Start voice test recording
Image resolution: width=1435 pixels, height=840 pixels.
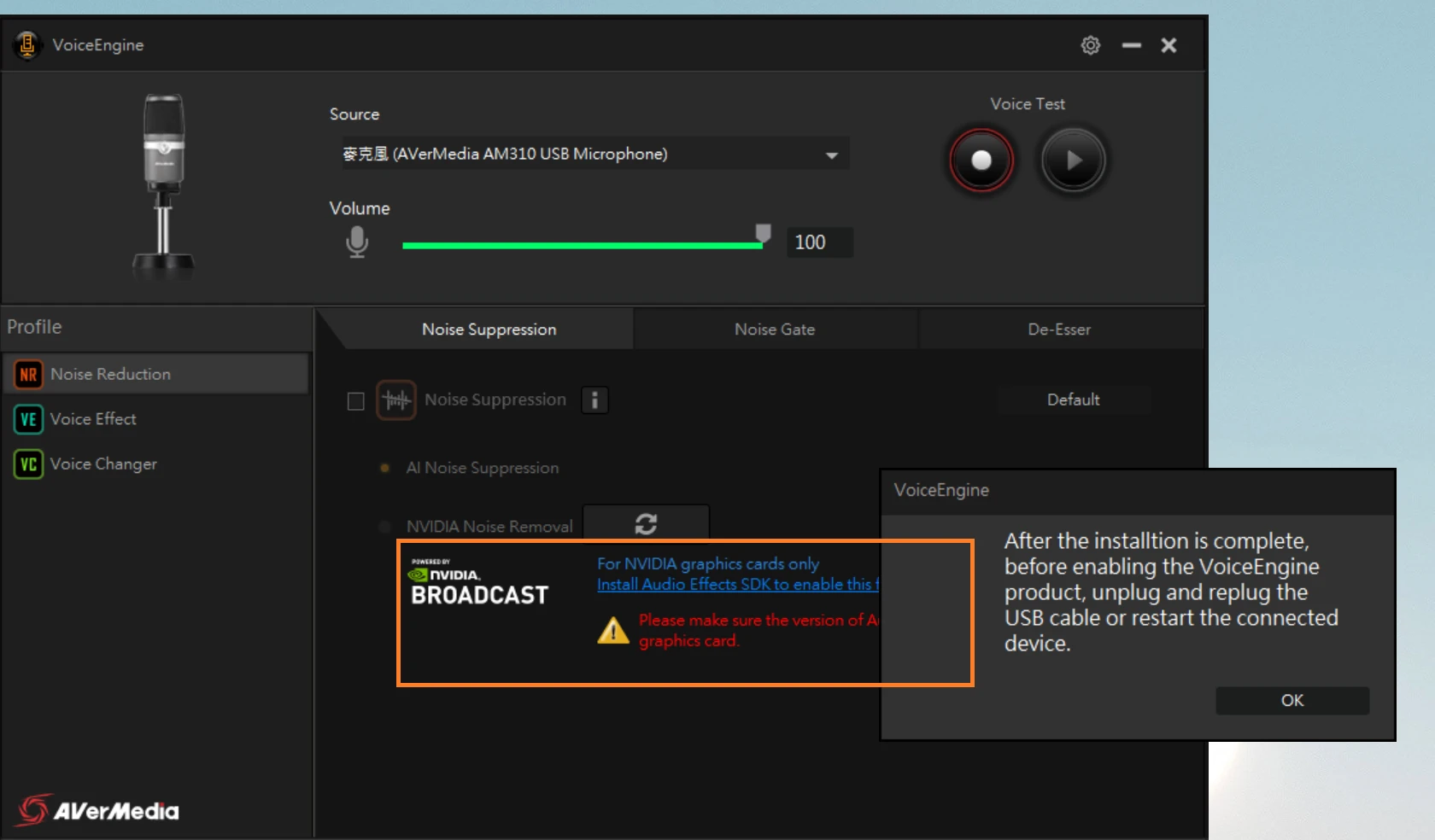coord(981,160)
